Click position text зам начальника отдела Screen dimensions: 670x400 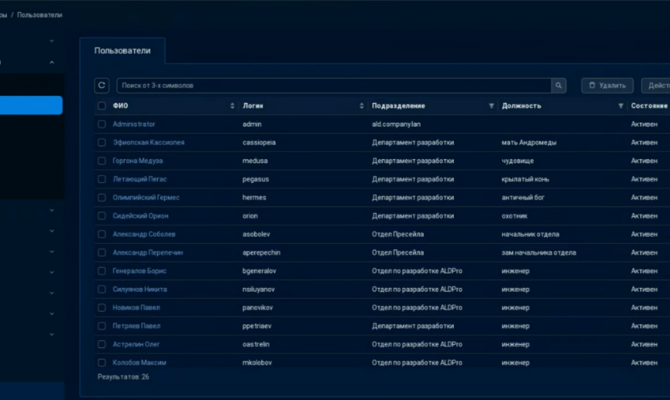coord(538,253)
